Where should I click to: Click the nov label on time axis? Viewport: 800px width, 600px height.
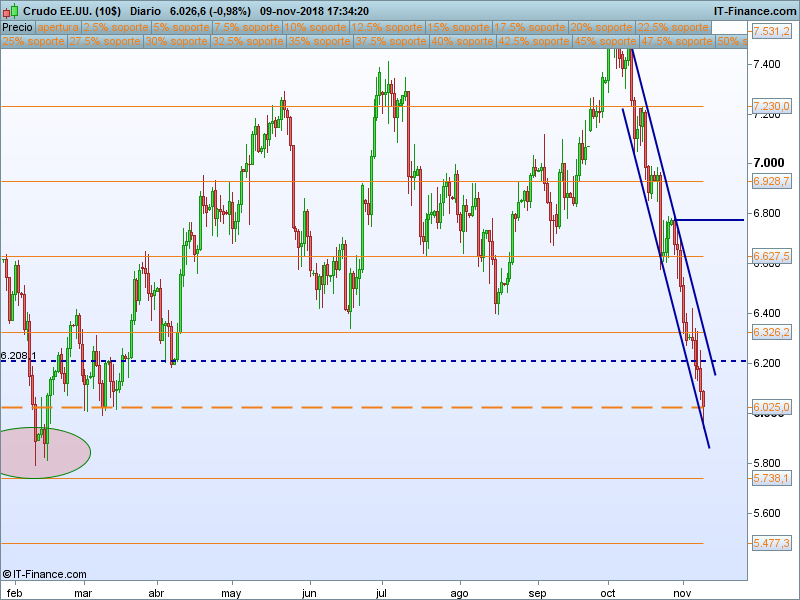pyautogui.click(x=682, y=593)
